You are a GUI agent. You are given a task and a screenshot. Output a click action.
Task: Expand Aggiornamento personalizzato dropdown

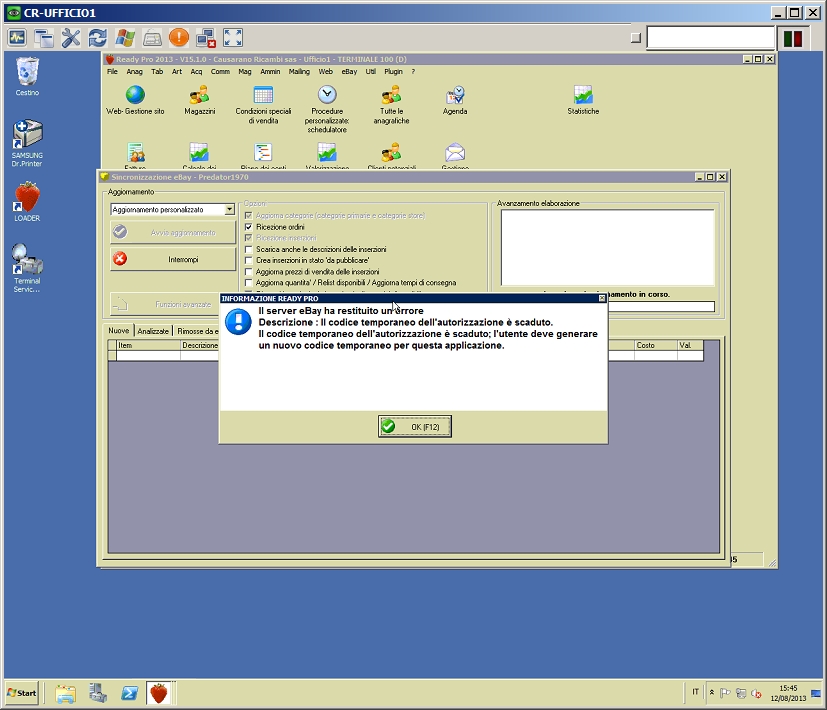point(229,209)
